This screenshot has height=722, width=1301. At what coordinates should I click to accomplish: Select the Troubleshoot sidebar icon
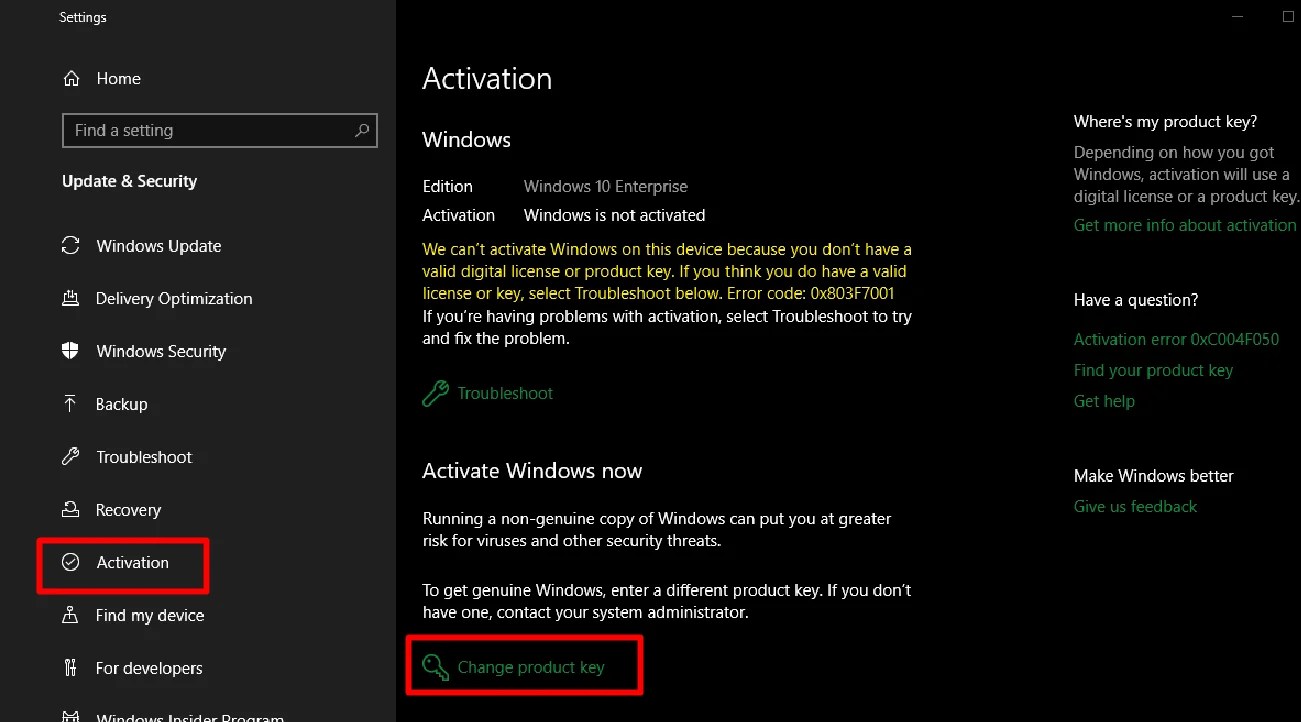[70, 457]
